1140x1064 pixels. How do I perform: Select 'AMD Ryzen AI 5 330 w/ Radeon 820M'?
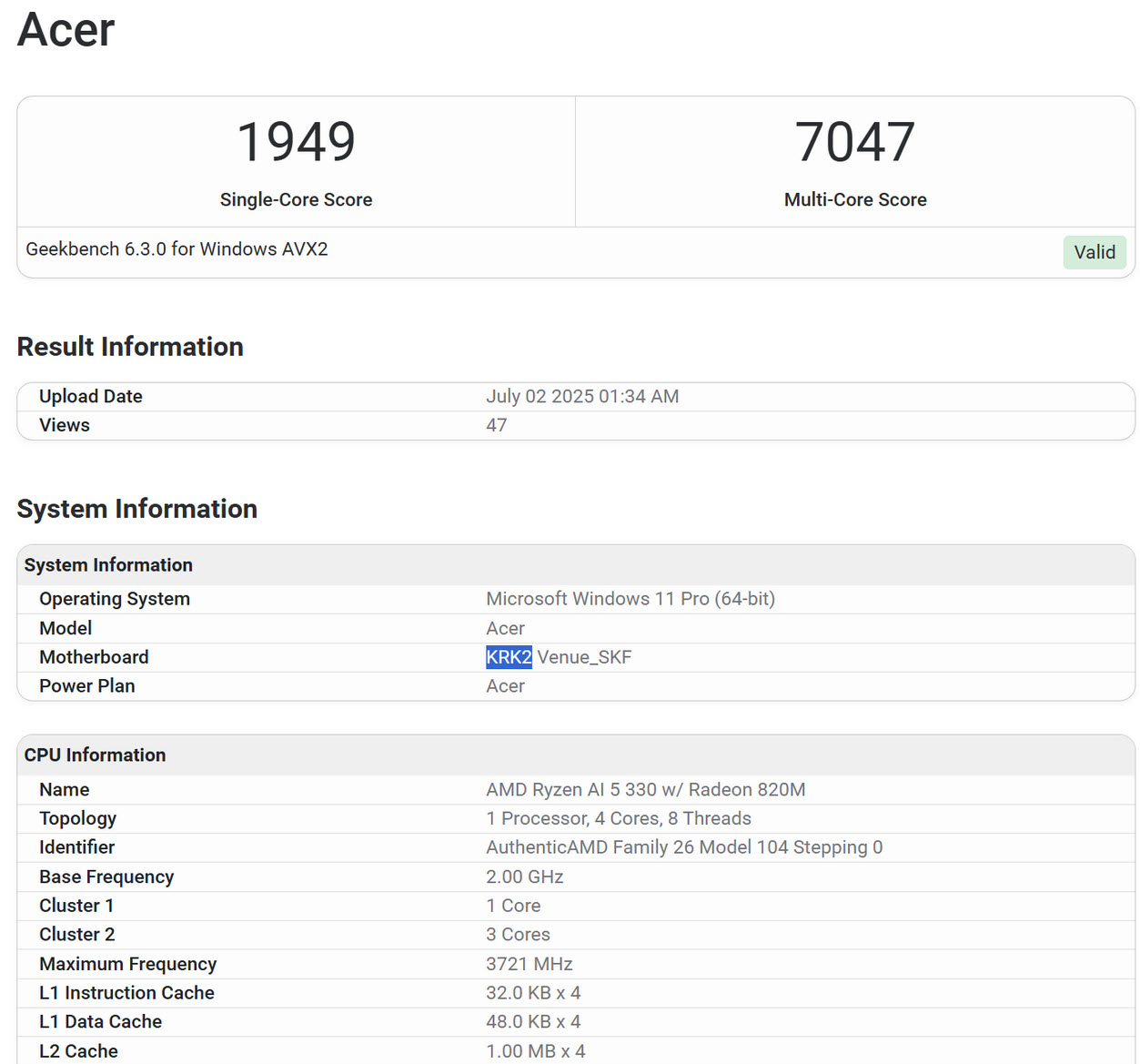646,790
